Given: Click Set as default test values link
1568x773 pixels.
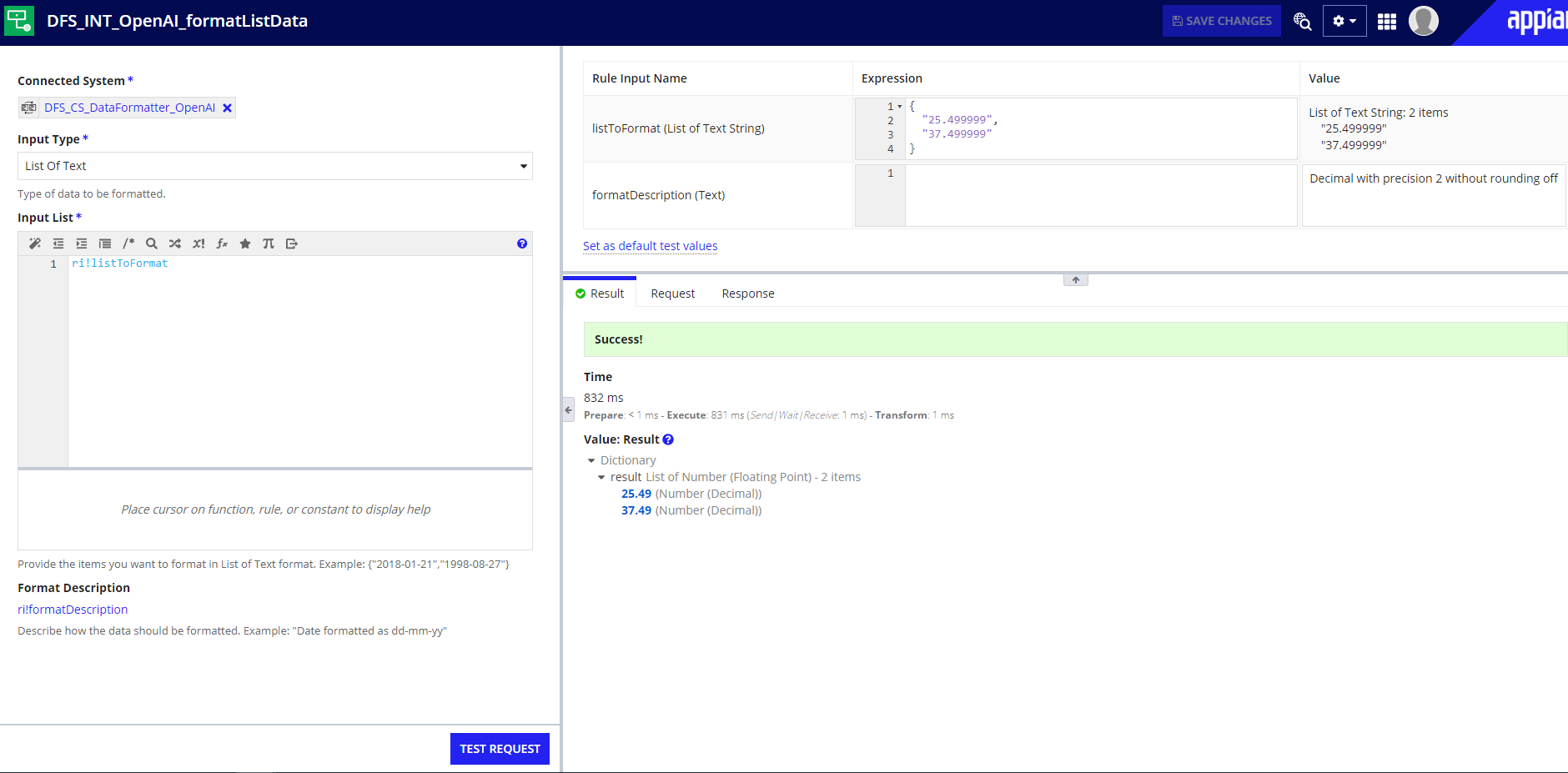Looking at the screenshot, I should point(650,246).
